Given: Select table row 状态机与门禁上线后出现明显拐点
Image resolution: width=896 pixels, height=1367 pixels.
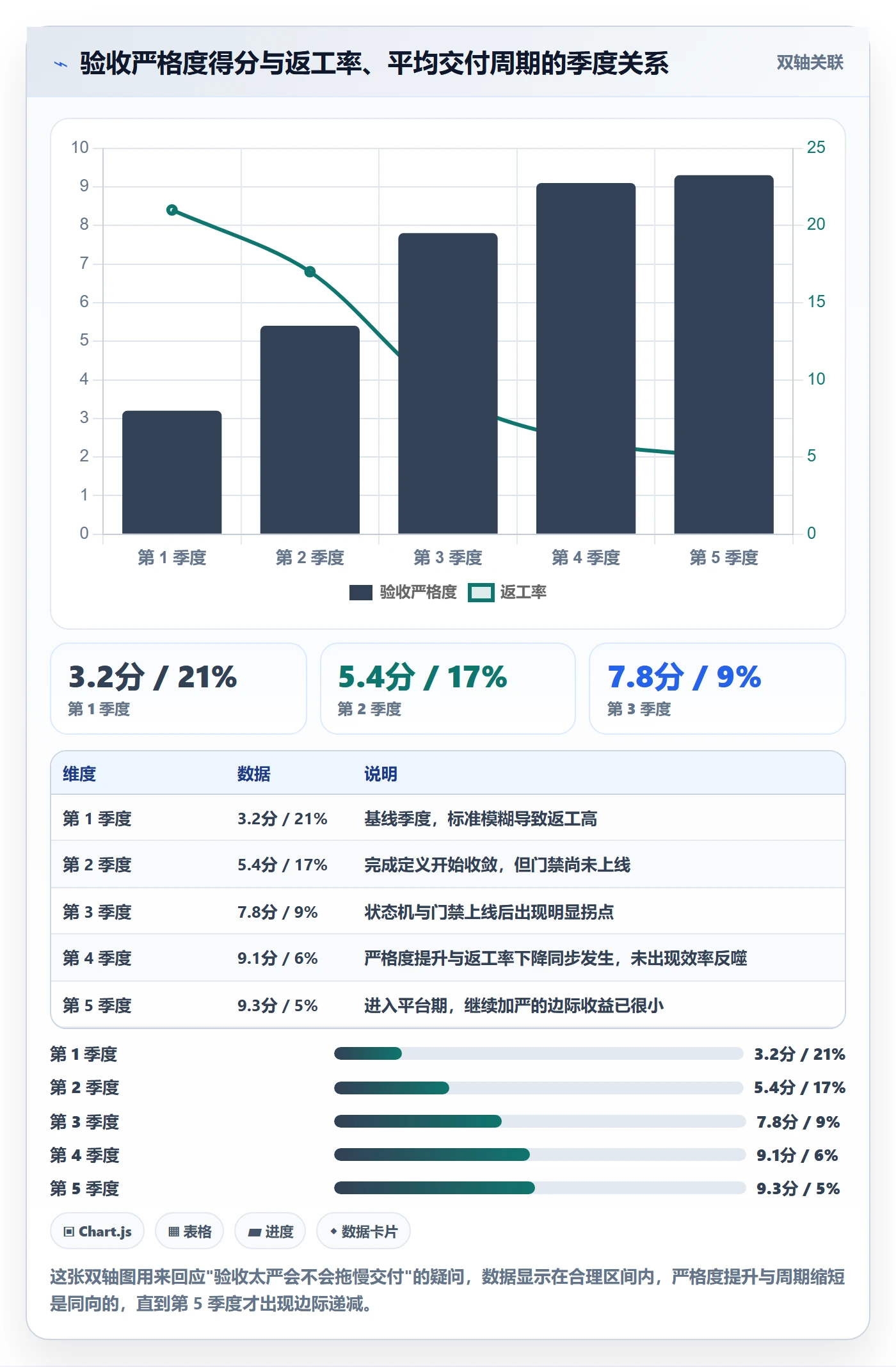Looking at the screenshot, I should 448,911.
